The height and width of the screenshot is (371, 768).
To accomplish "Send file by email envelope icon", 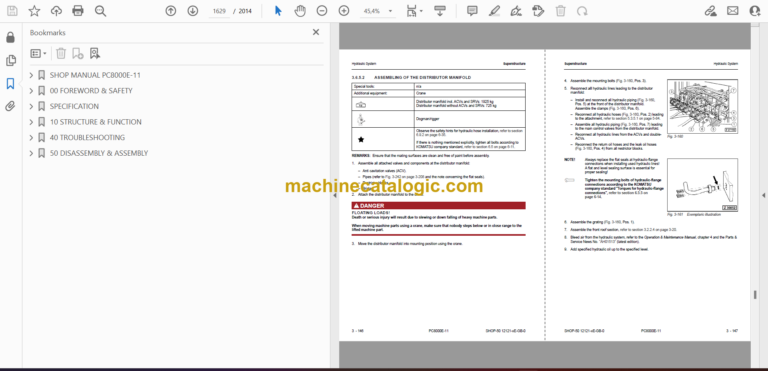I will click(x=733, y=11).
